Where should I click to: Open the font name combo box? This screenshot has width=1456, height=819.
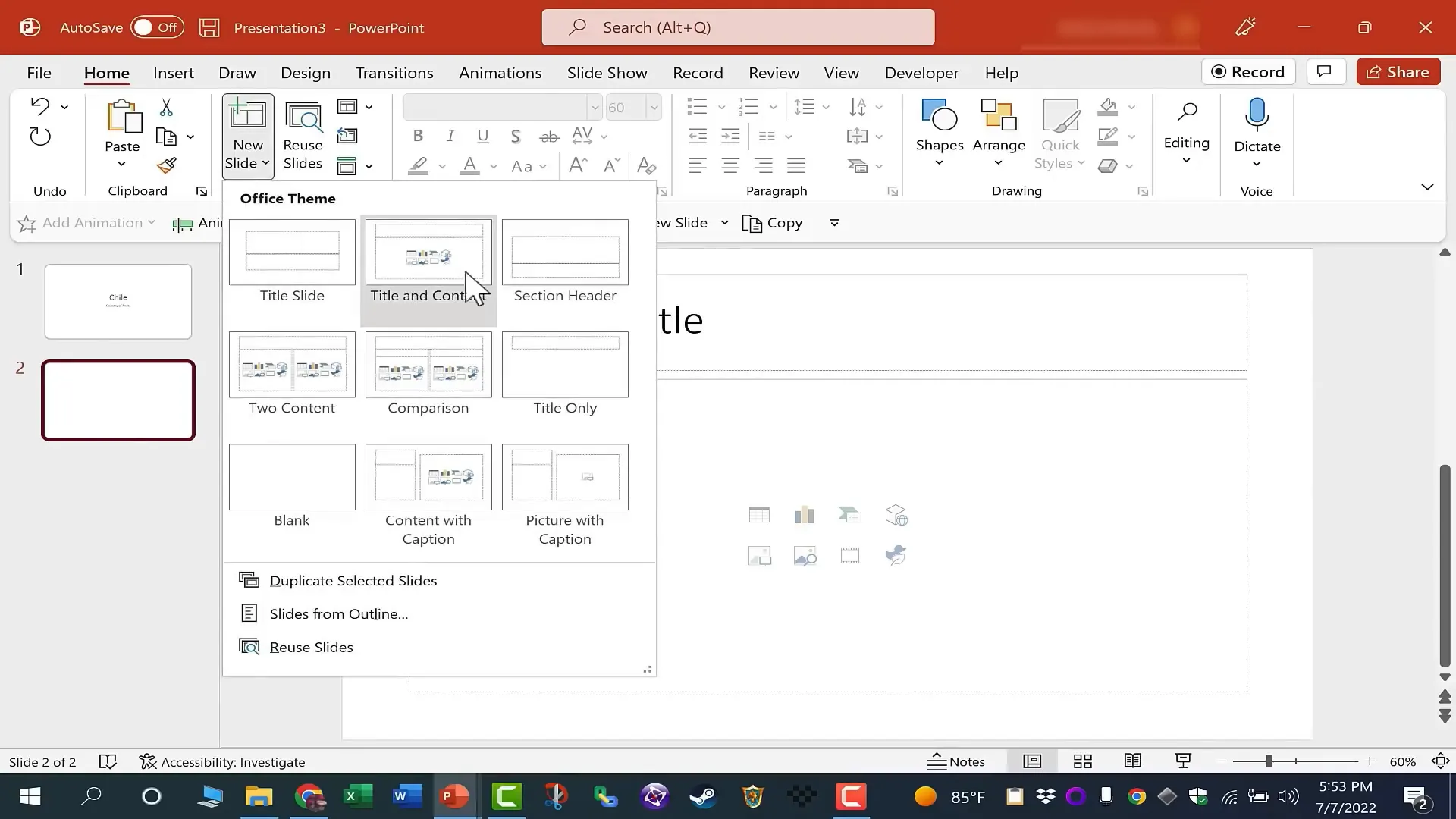point(503,107)
